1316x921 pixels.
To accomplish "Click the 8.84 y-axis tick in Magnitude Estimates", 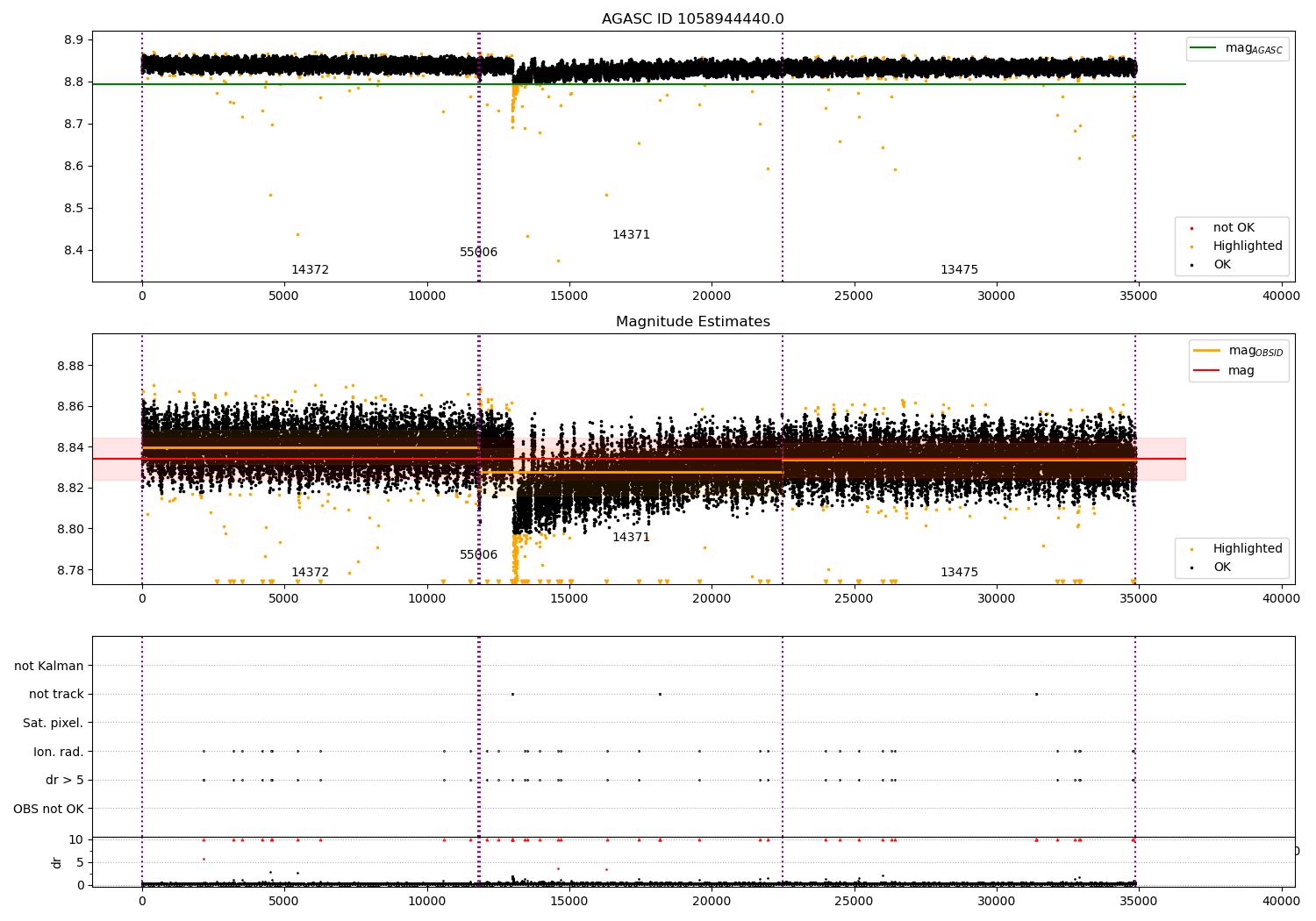I will [x=70, y=447].
